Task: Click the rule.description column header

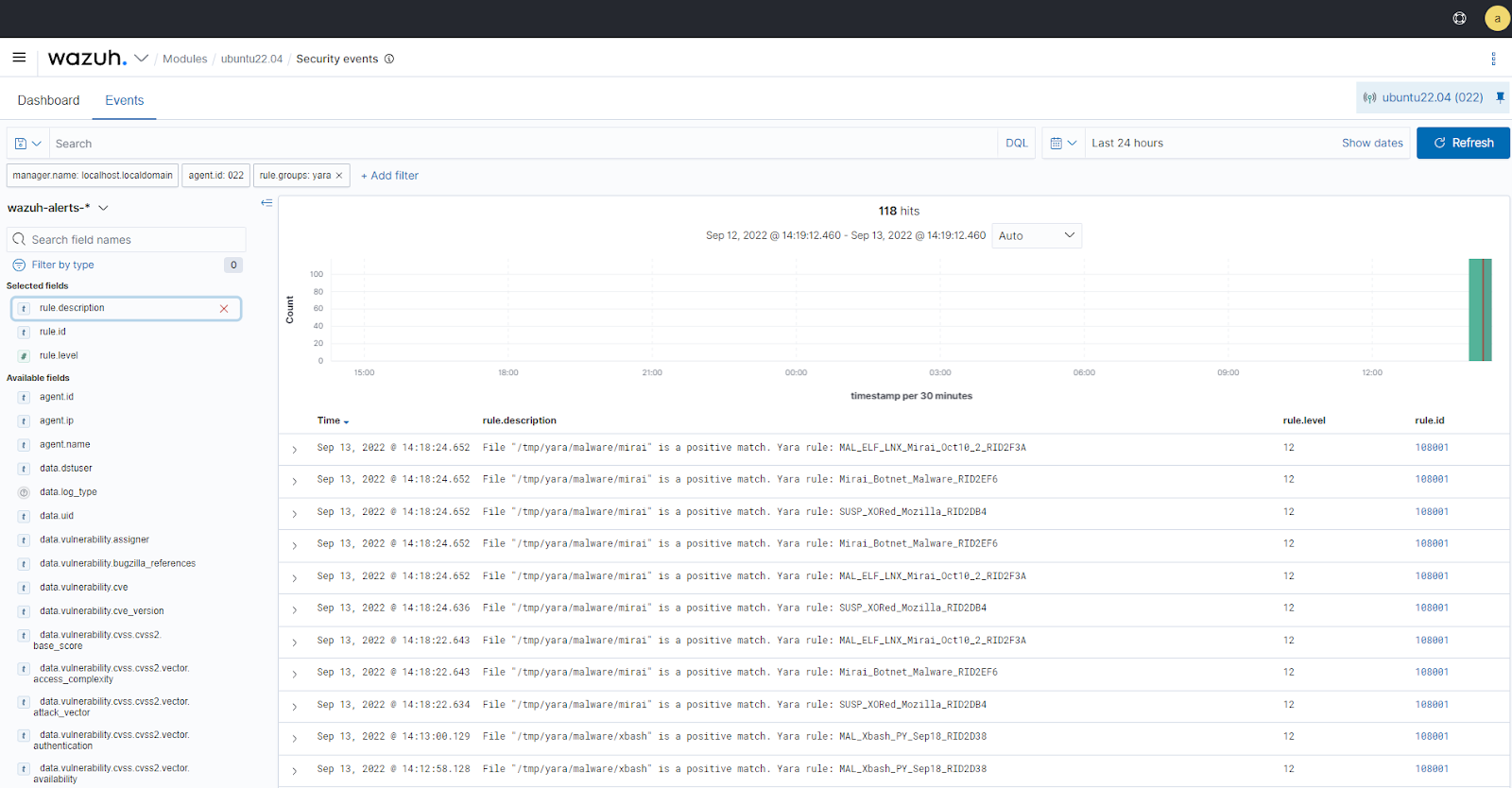Action: [519, 421]
